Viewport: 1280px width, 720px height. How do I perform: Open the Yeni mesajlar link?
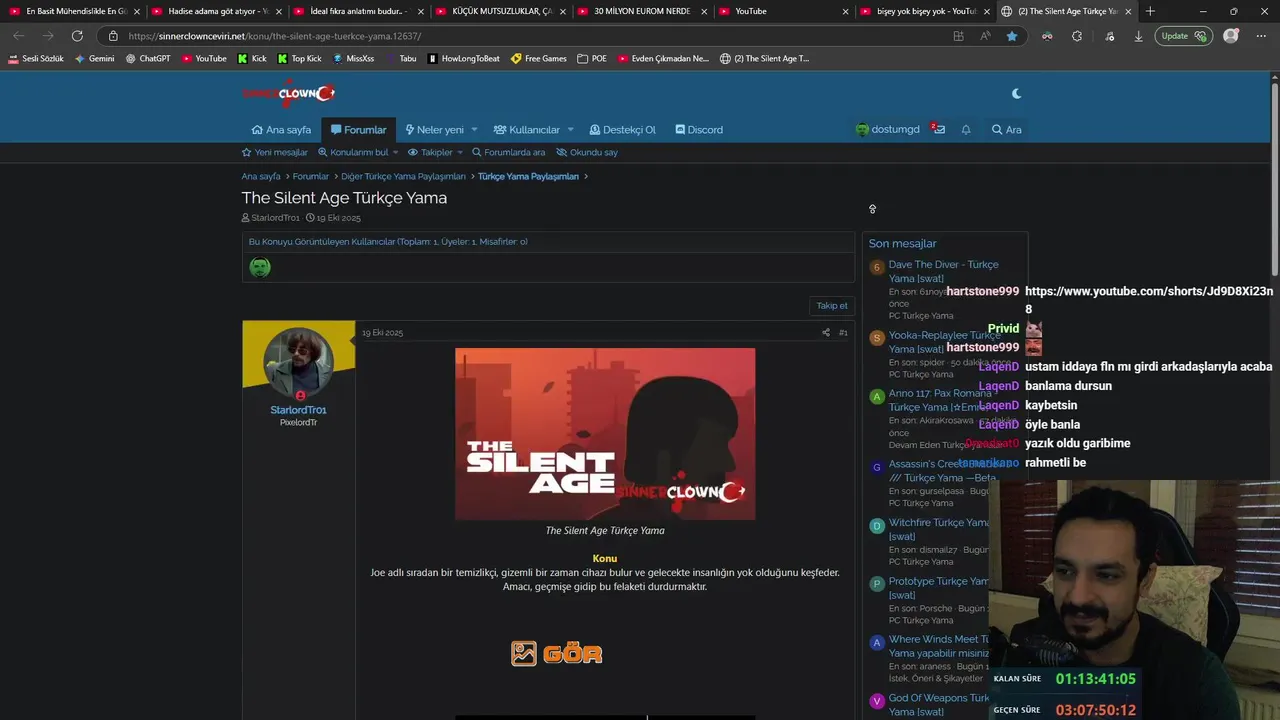(x=275, y=153)
